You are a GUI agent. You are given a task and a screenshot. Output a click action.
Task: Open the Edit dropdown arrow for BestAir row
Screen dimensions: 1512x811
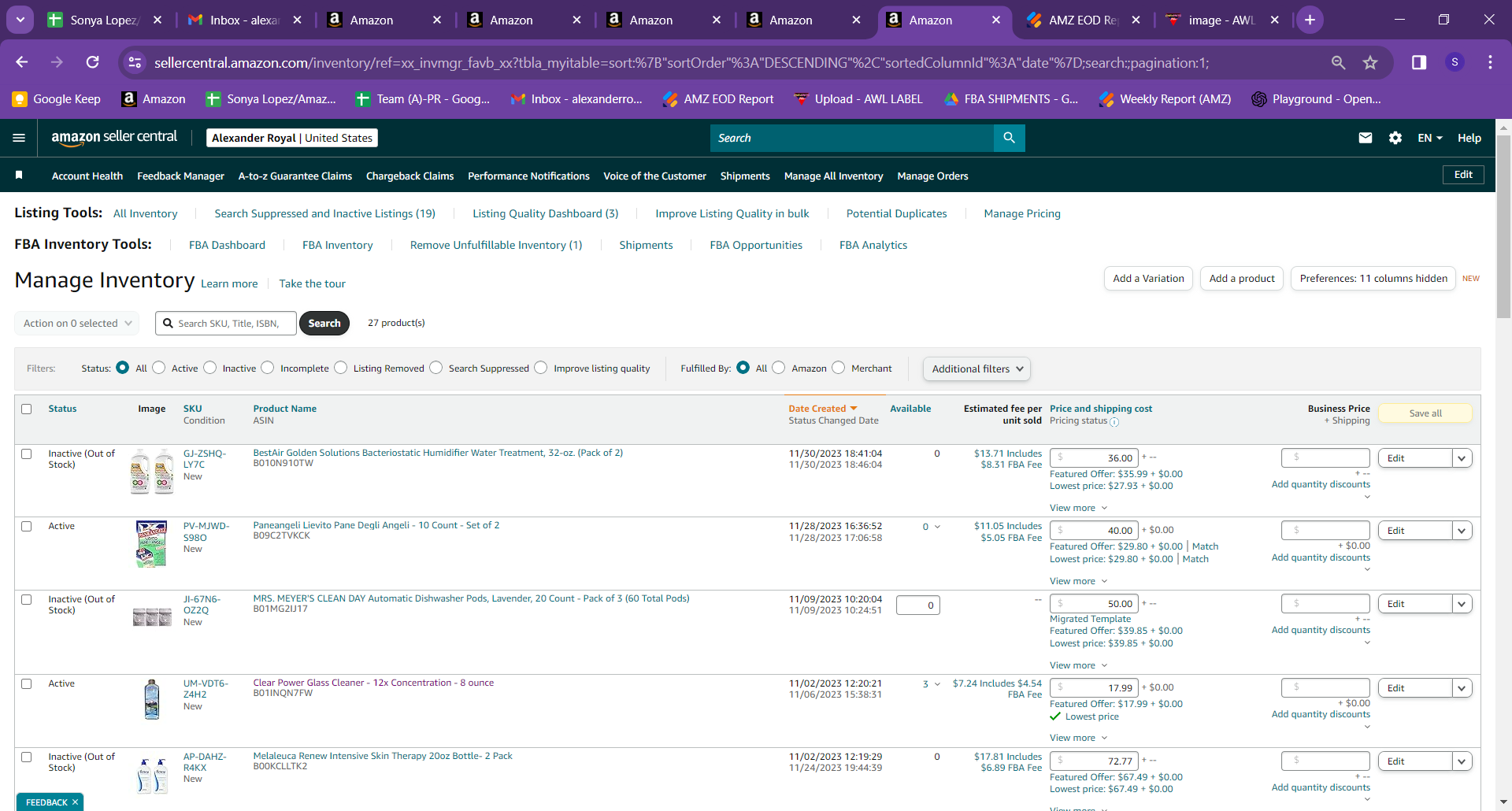point(1462,458)
